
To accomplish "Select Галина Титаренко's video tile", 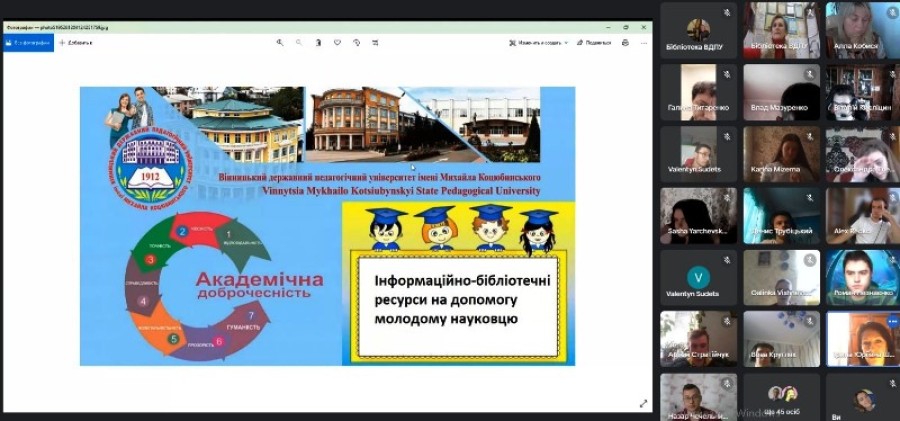I will coord(699,92).
